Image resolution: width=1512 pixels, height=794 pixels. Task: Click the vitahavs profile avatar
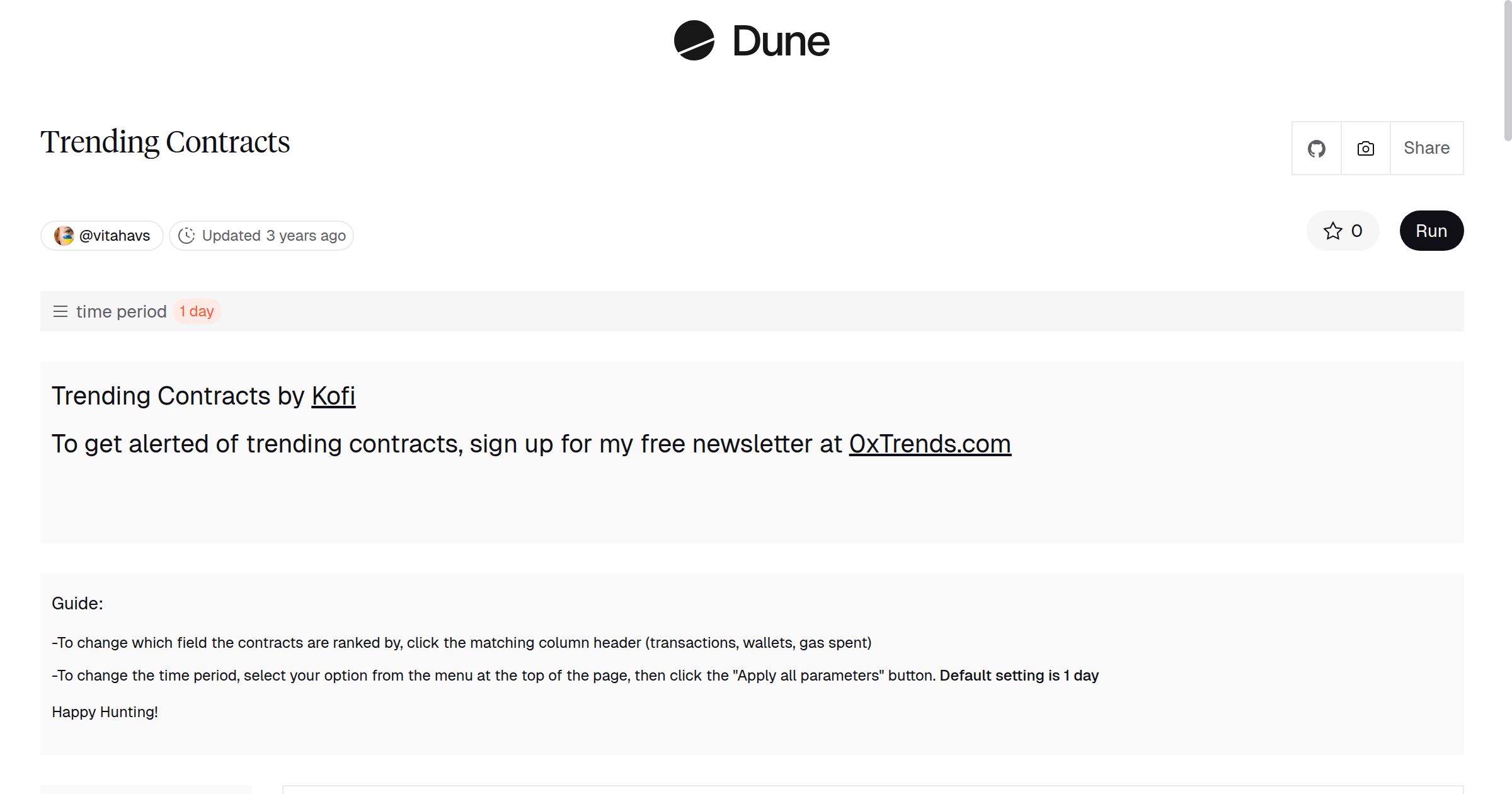64,236
